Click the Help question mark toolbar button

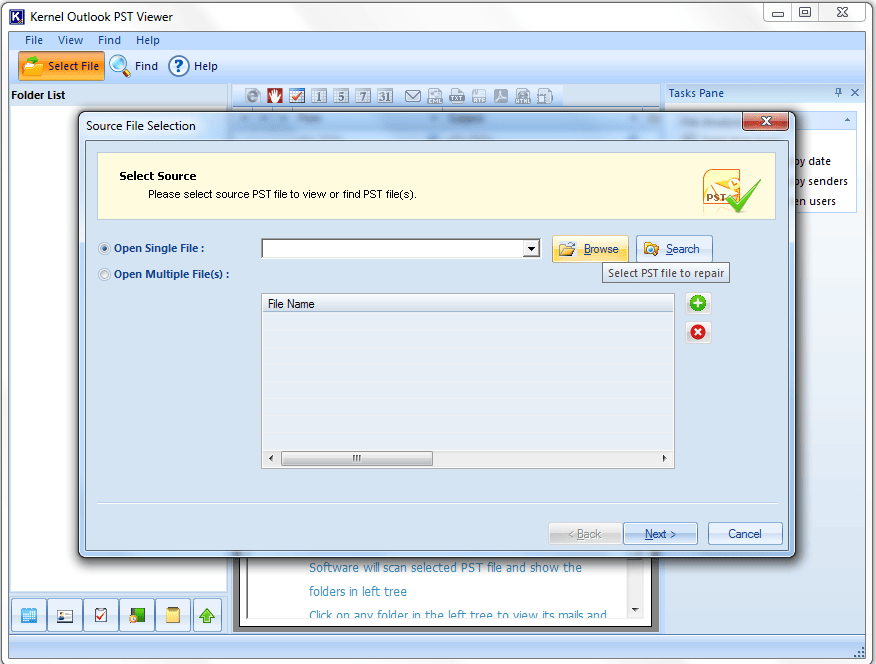pyautogui.click(x=193, y=66)
